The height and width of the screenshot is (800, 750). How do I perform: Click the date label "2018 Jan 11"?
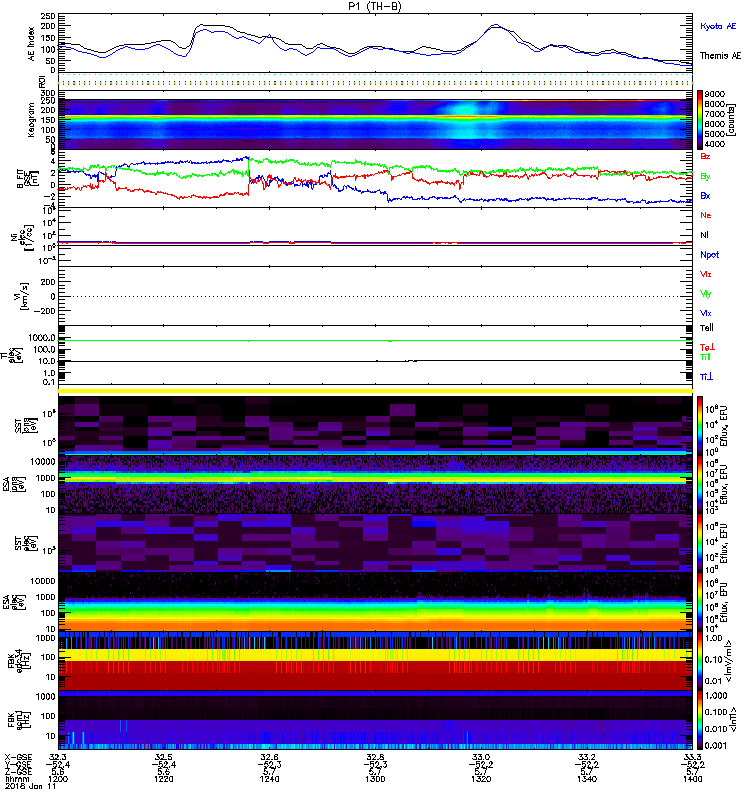pos(30,786)
